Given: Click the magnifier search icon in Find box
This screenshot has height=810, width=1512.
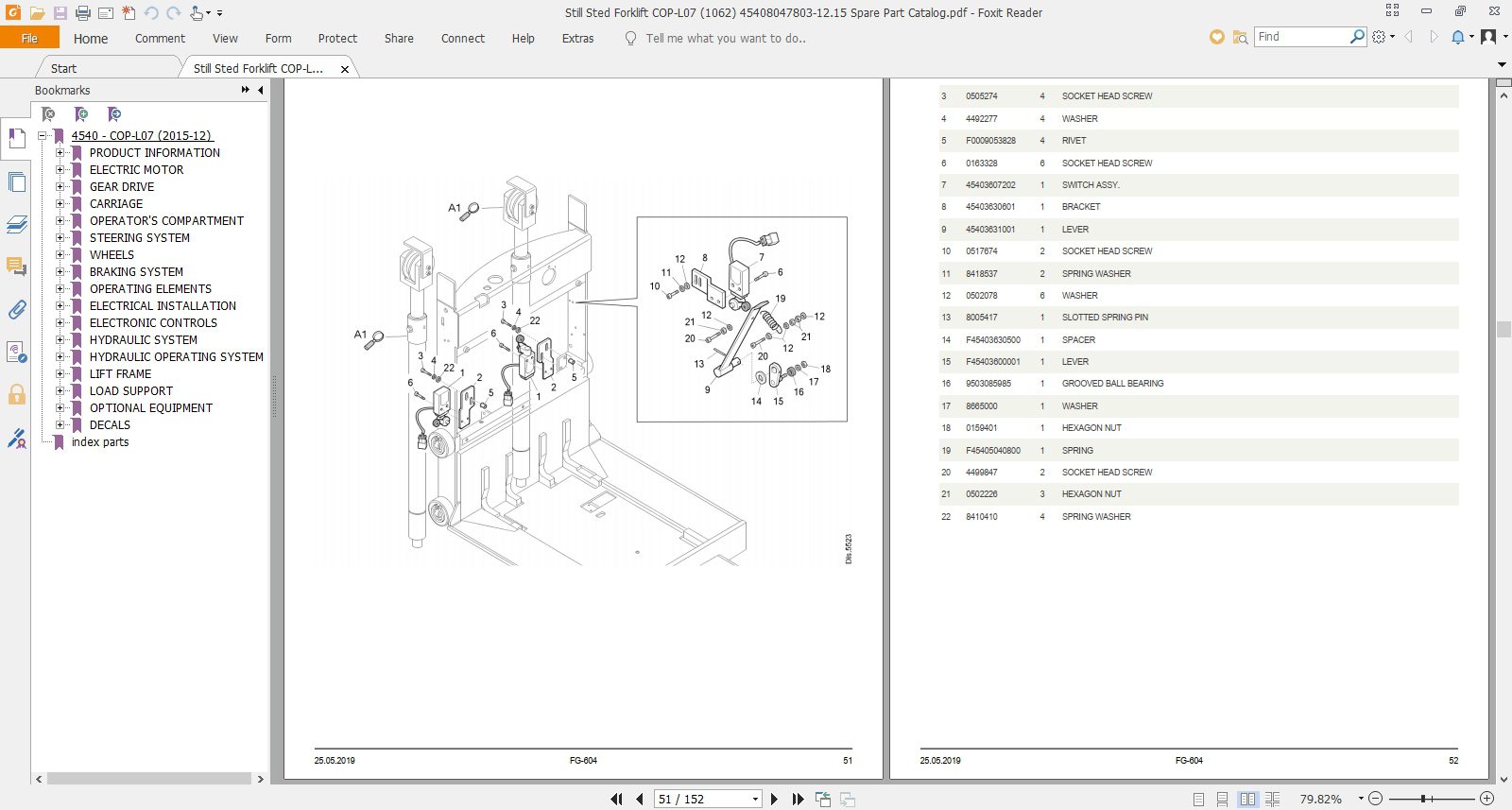Looking at the screenshot, I should click(x=1357, y=37).
